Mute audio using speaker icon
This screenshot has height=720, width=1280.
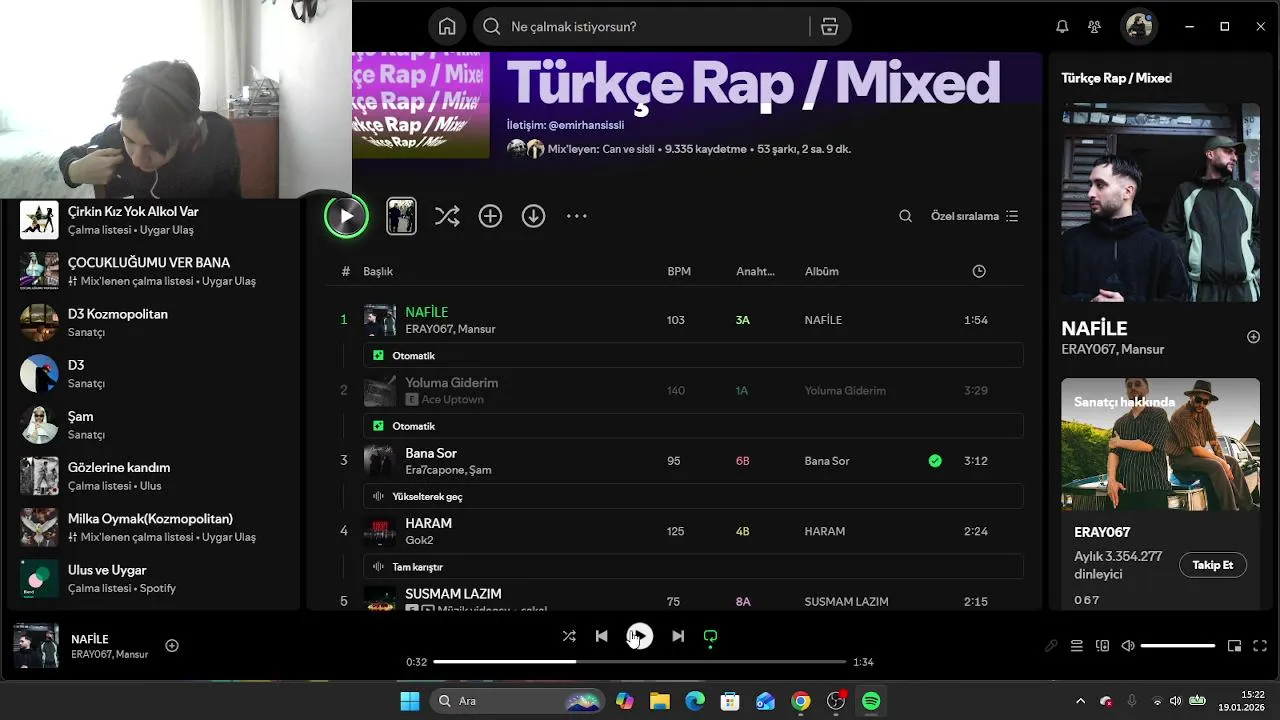[x=1128, y=646]
